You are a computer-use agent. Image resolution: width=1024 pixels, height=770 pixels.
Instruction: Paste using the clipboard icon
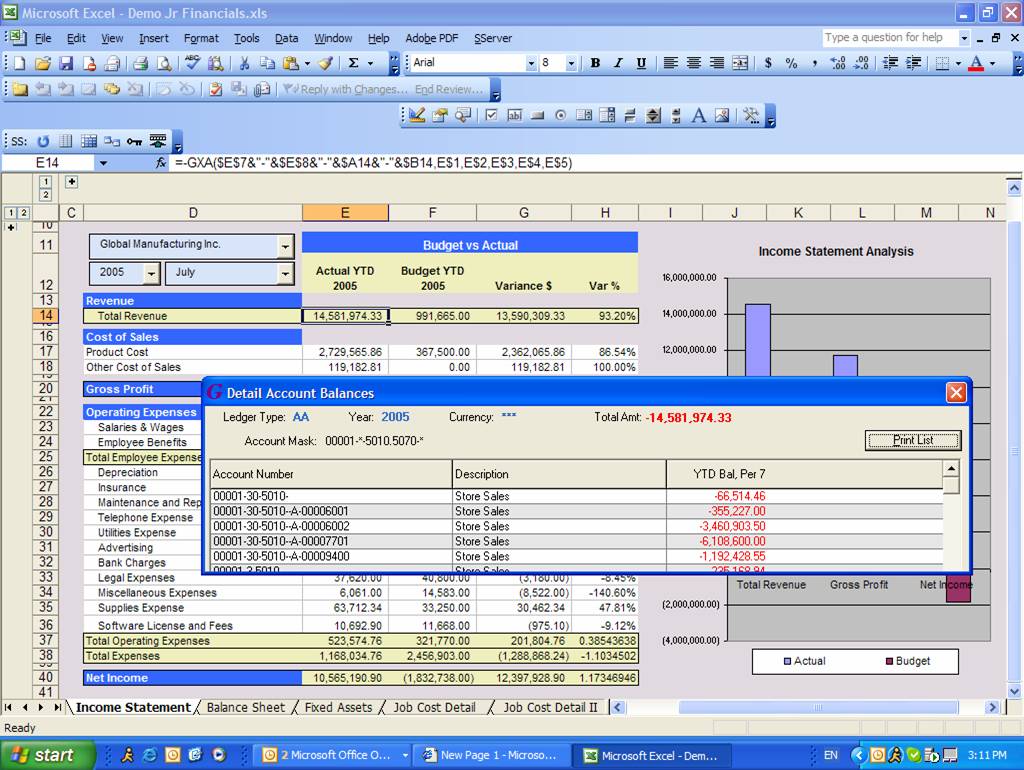[x=291, y=63]
